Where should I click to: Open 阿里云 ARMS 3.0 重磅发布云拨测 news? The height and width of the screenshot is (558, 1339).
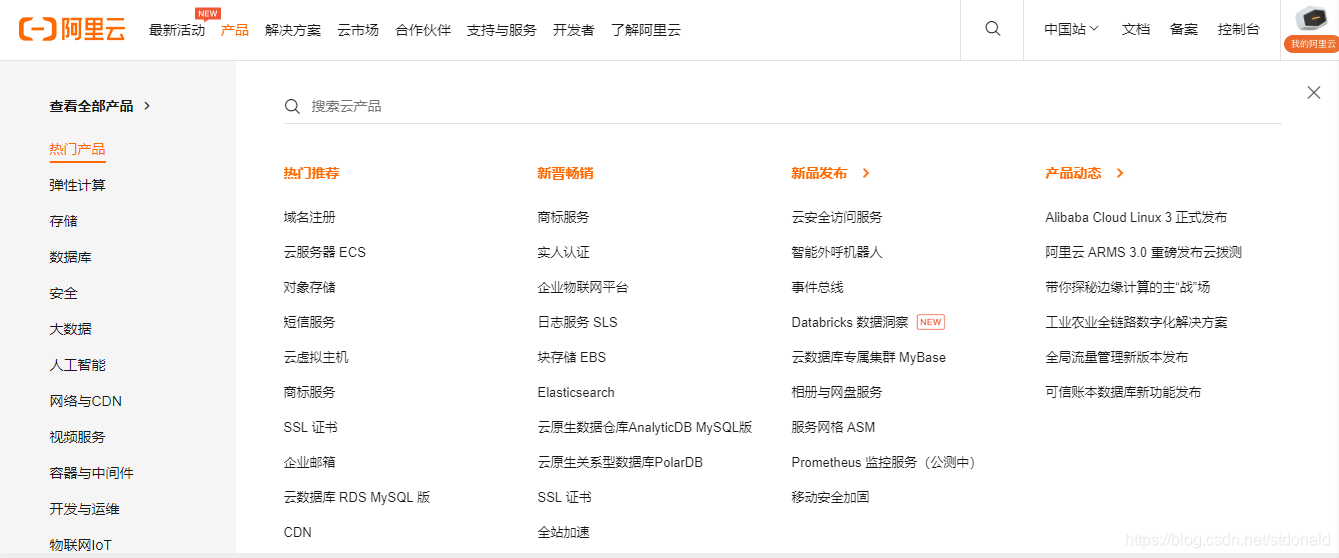[1144, 252]
